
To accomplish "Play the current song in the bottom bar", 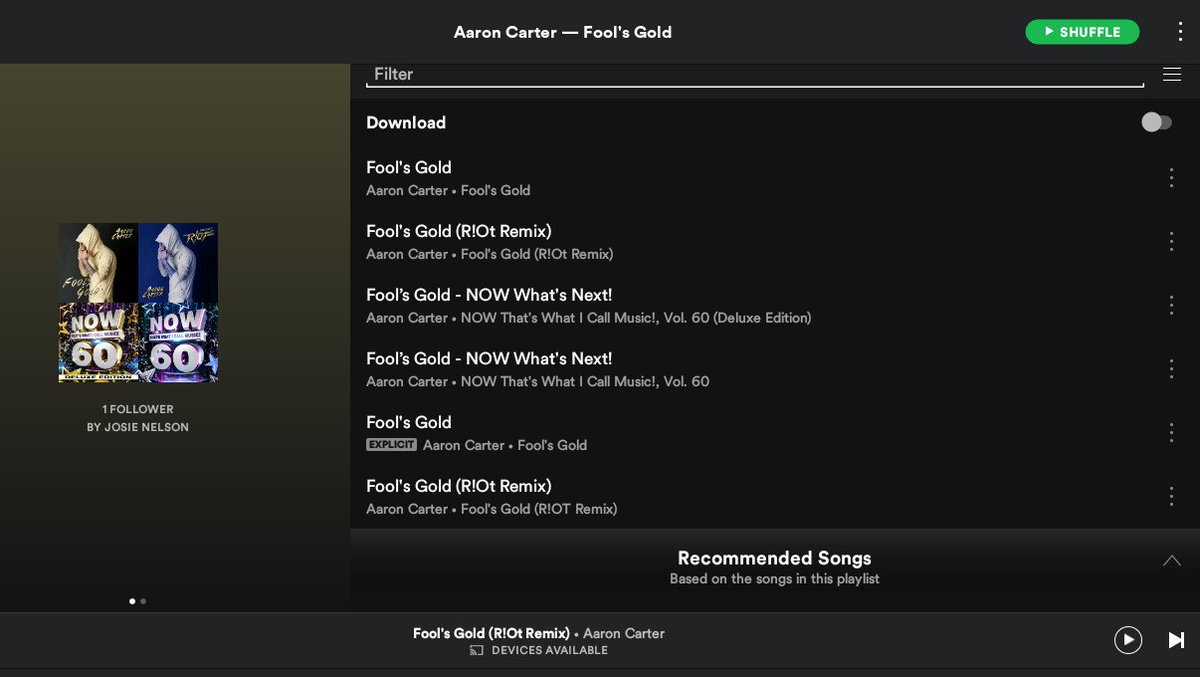I will [x=1128, y=640].
